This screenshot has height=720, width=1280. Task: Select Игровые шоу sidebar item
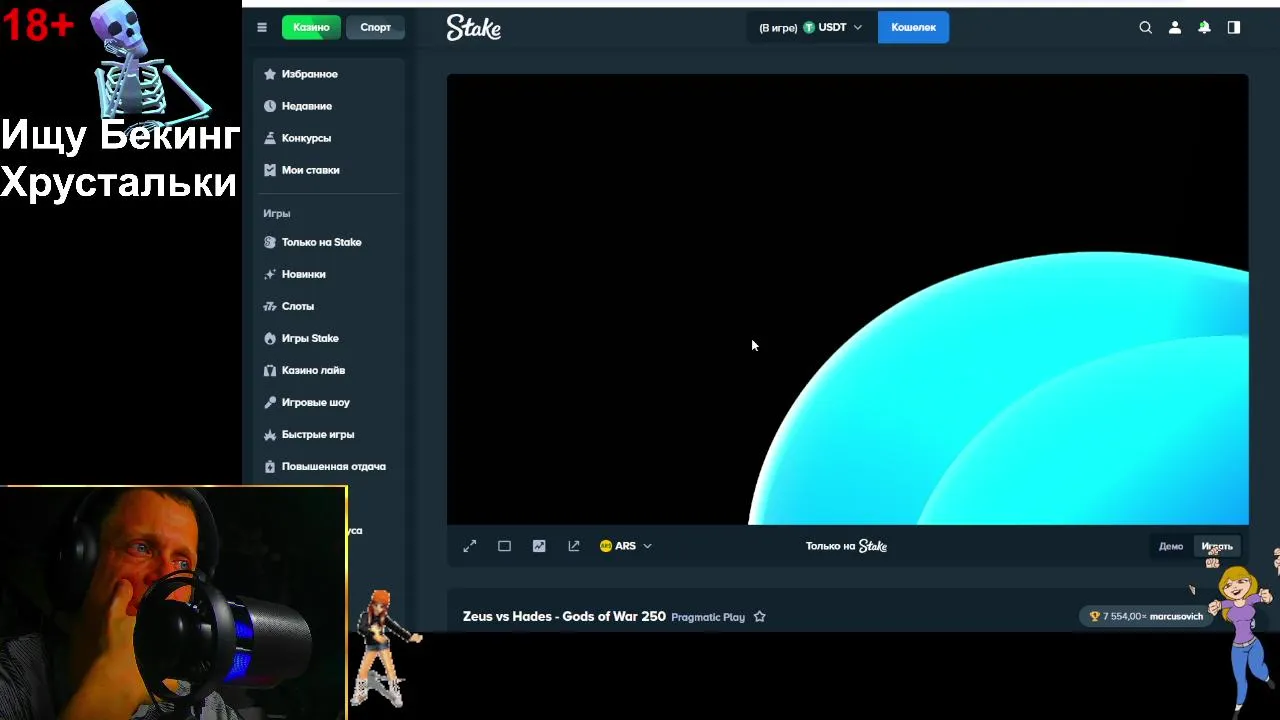point(329,402)
